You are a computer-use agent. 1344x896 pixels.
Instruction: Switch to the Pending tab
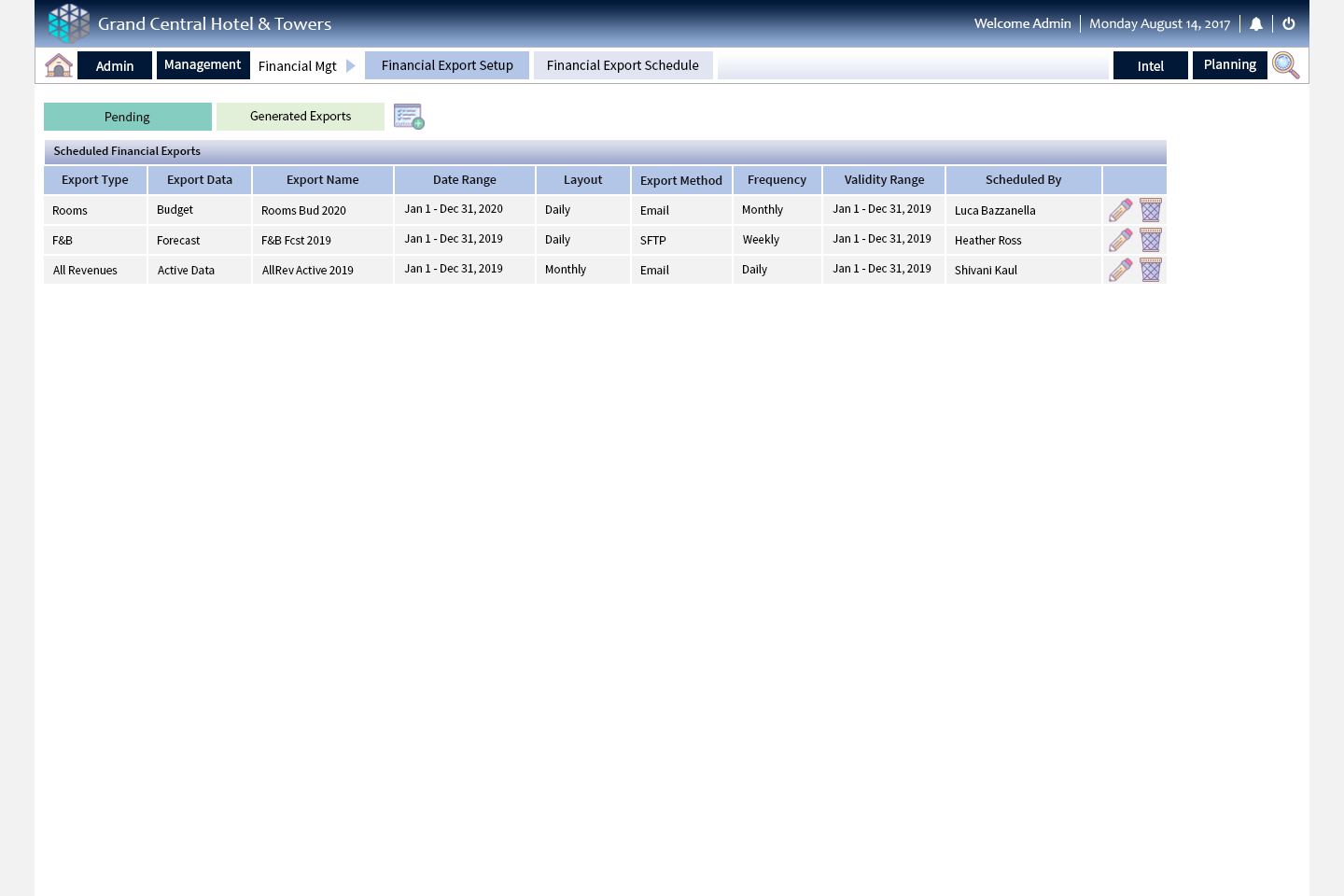(x=128, y=117)
